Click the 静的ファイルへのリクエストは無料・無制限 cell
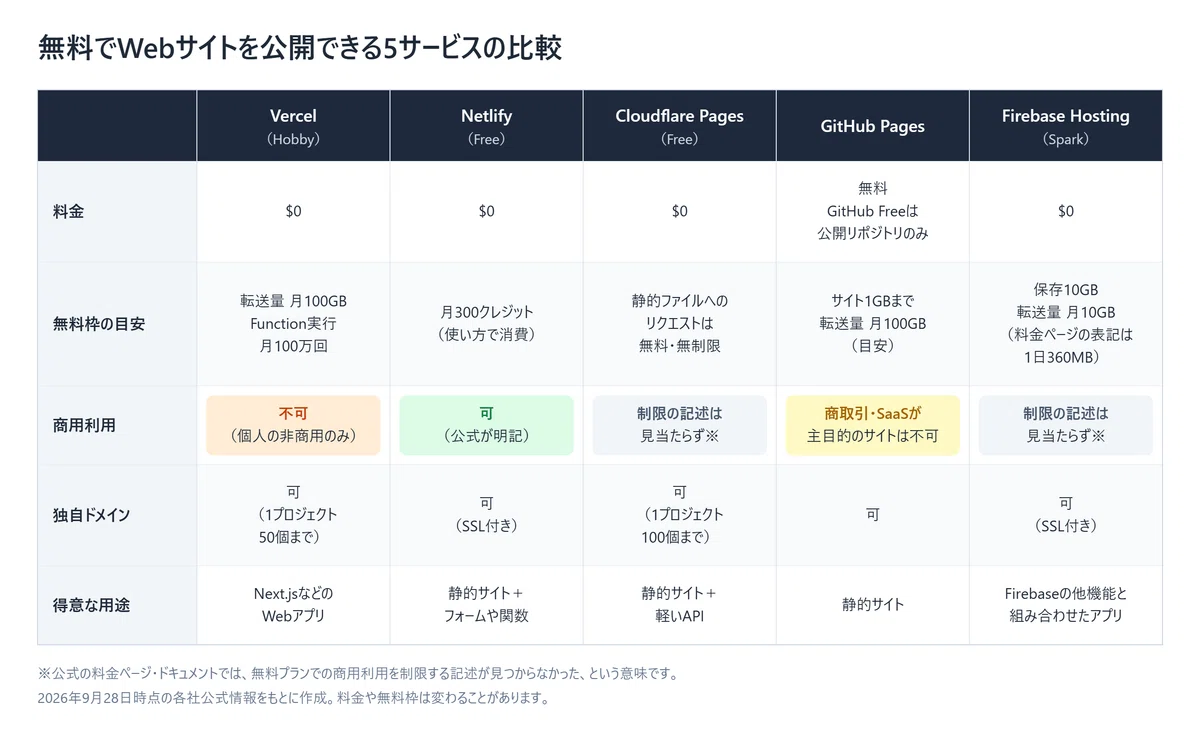 click(679, 324)
